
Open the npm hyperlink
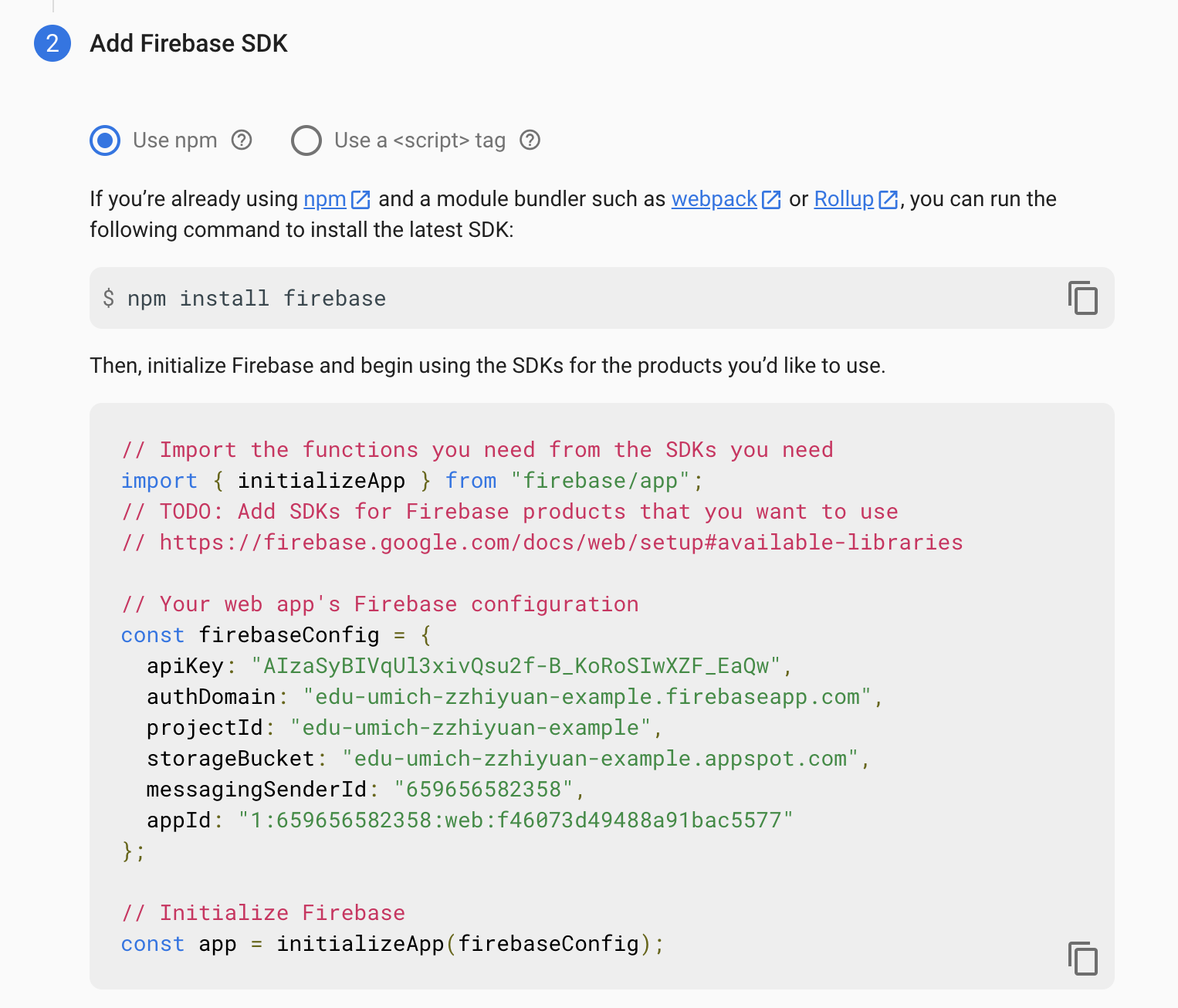(x=325, y=199)
